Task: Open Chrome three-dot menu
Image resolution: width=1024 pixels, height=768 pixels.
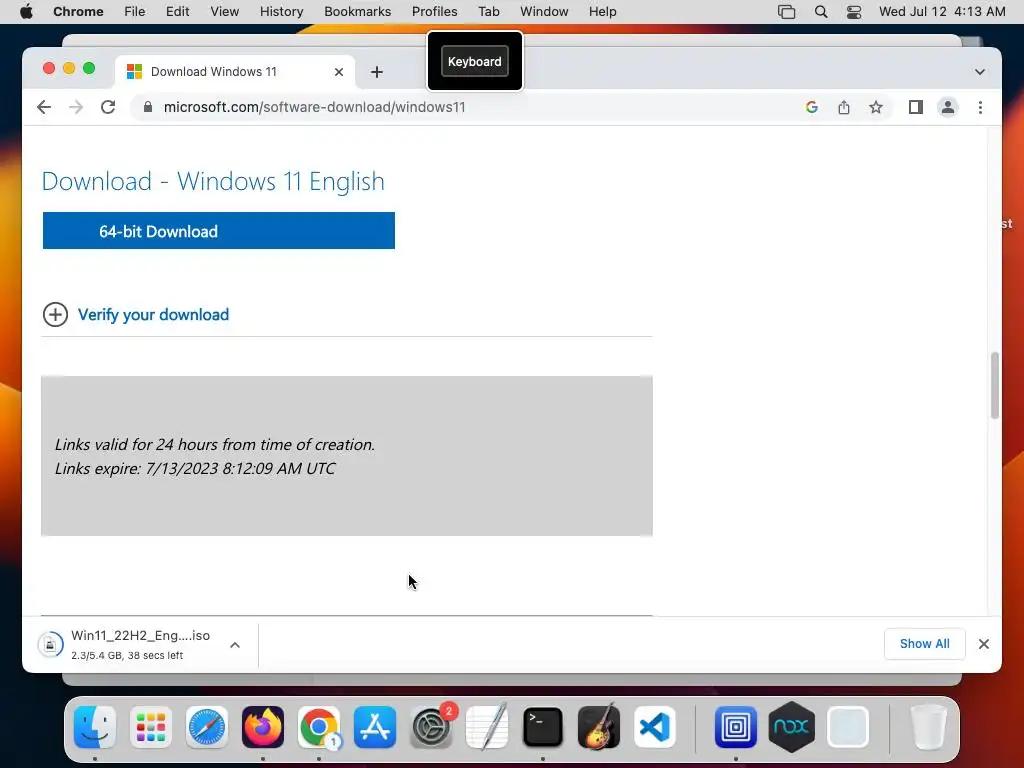Action: (x=980, y=107)
